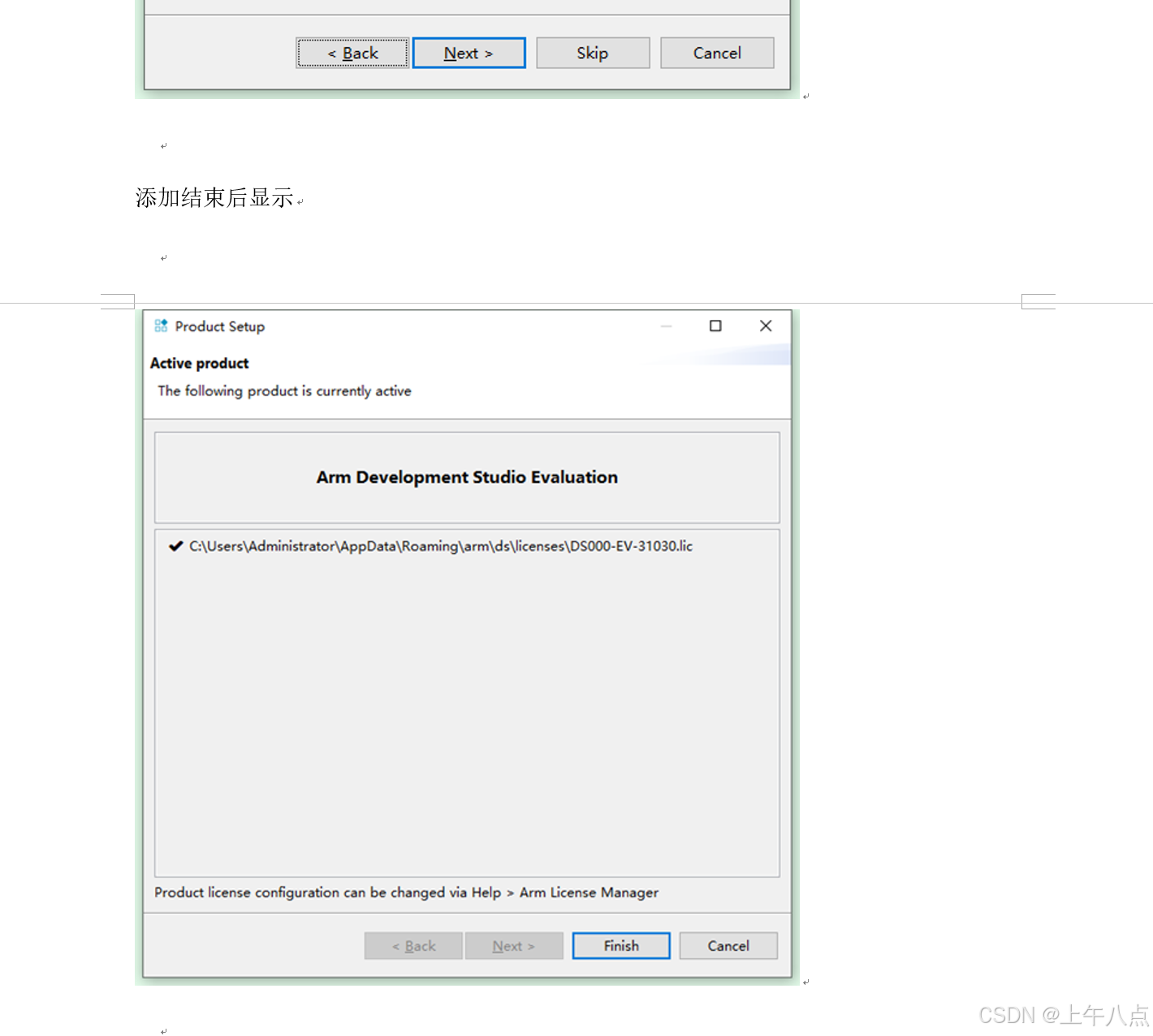Viewport: 1153px width, 1036px height.
Task: Maximize the Product Setup window
Action: pos(715,326)
